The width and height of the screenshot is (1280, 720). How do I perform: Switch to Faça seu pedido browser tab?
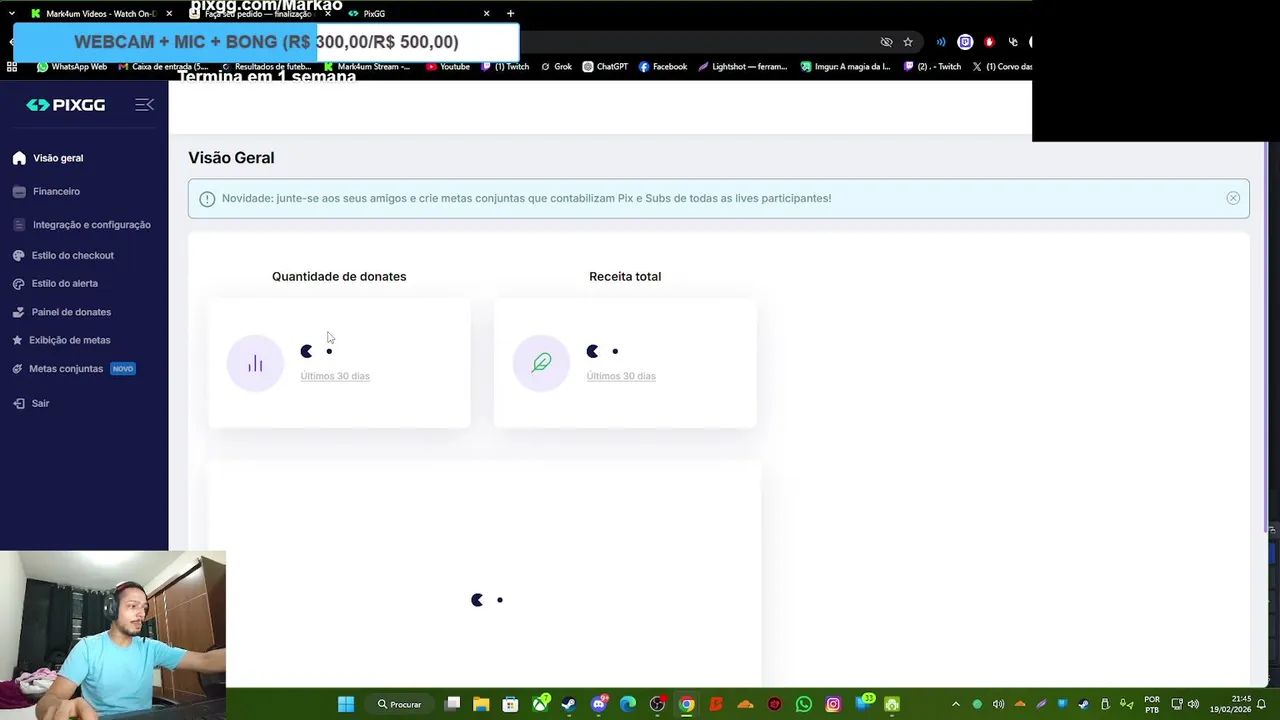[x=258, y=14]
